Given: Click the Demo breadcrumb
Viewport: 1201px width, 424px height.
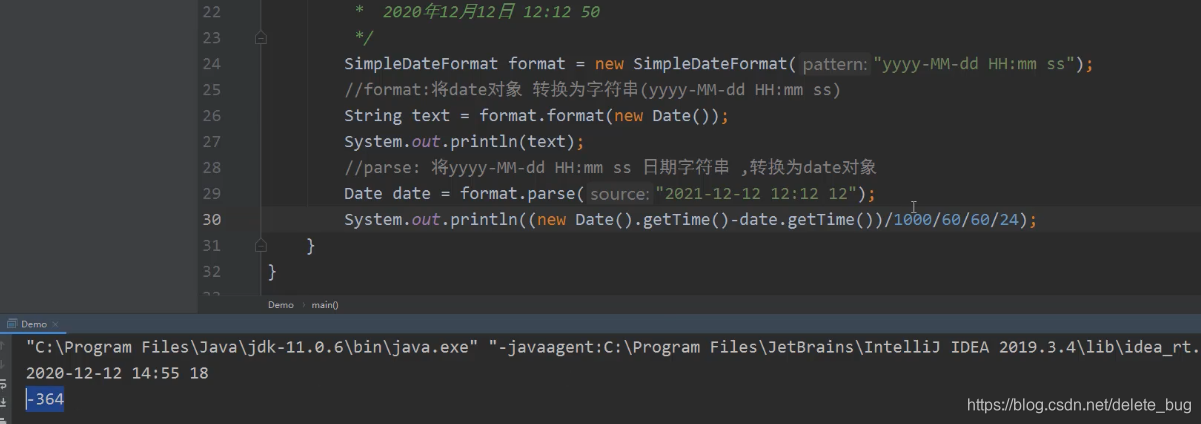Looking at the screenshot, I should (x=281, y=304).
